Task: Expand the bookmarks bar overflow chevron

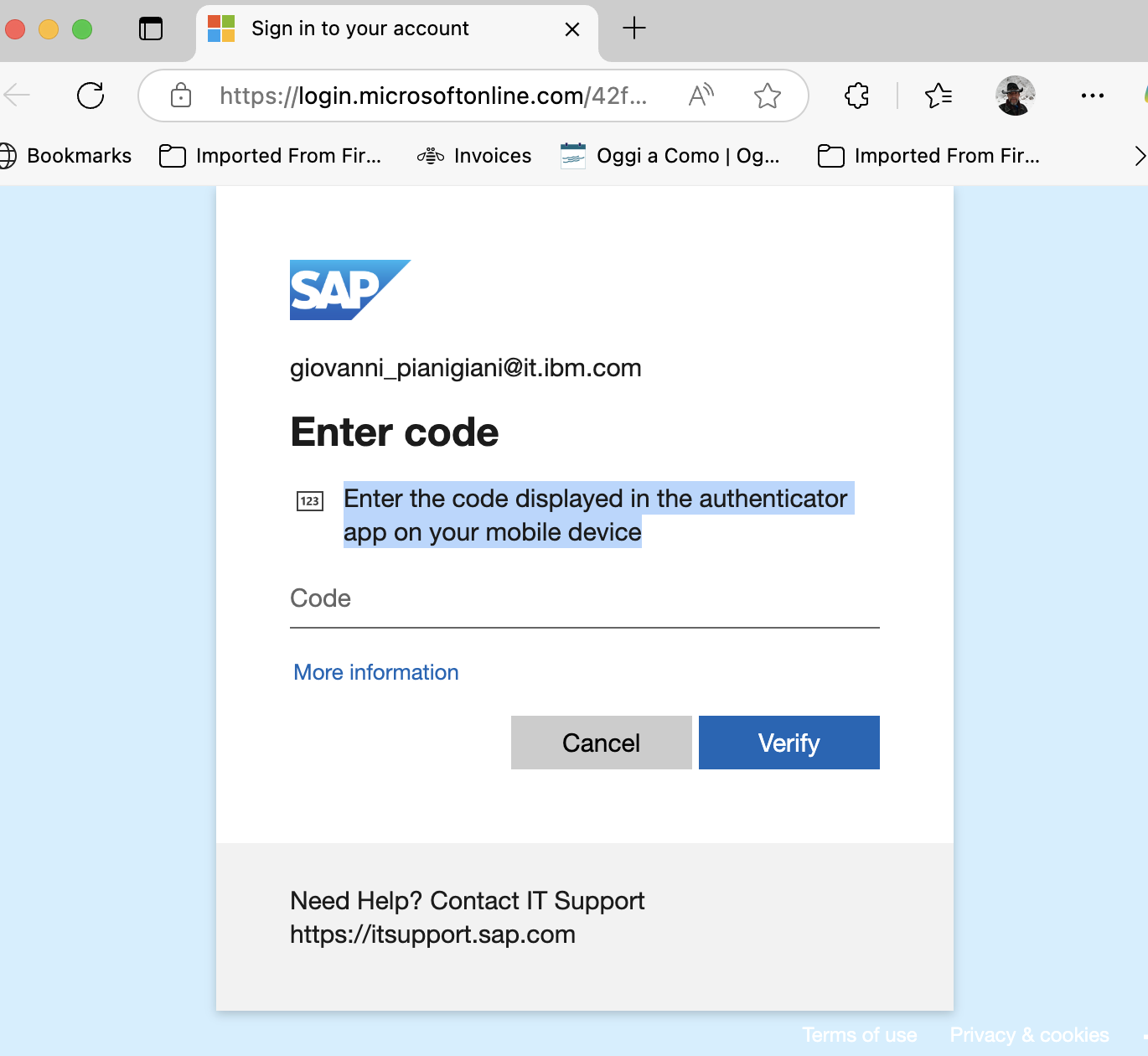Action: (1139, 156)
